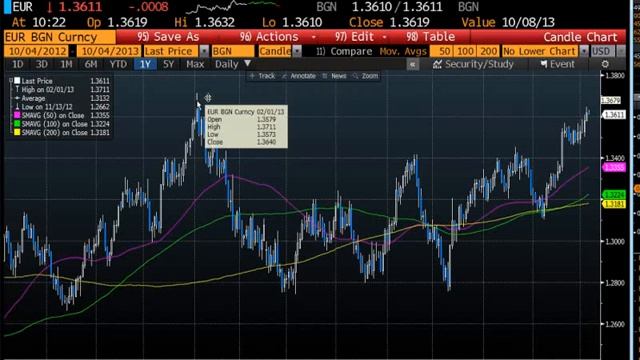The height and width of the screenshot is (360, 640).
Task: Click the Mov. Avgs label
Action: [403, 51]
